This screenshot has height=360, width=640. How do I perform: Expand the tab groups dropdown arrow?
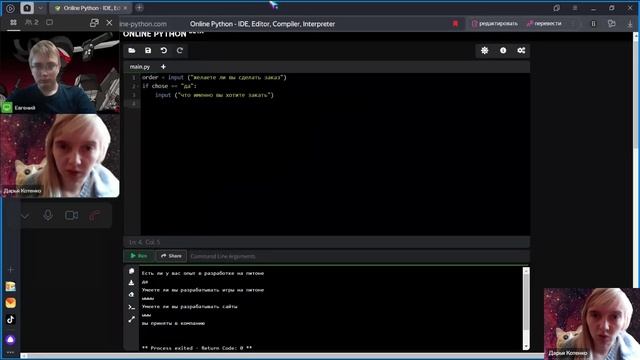point(40,8)
